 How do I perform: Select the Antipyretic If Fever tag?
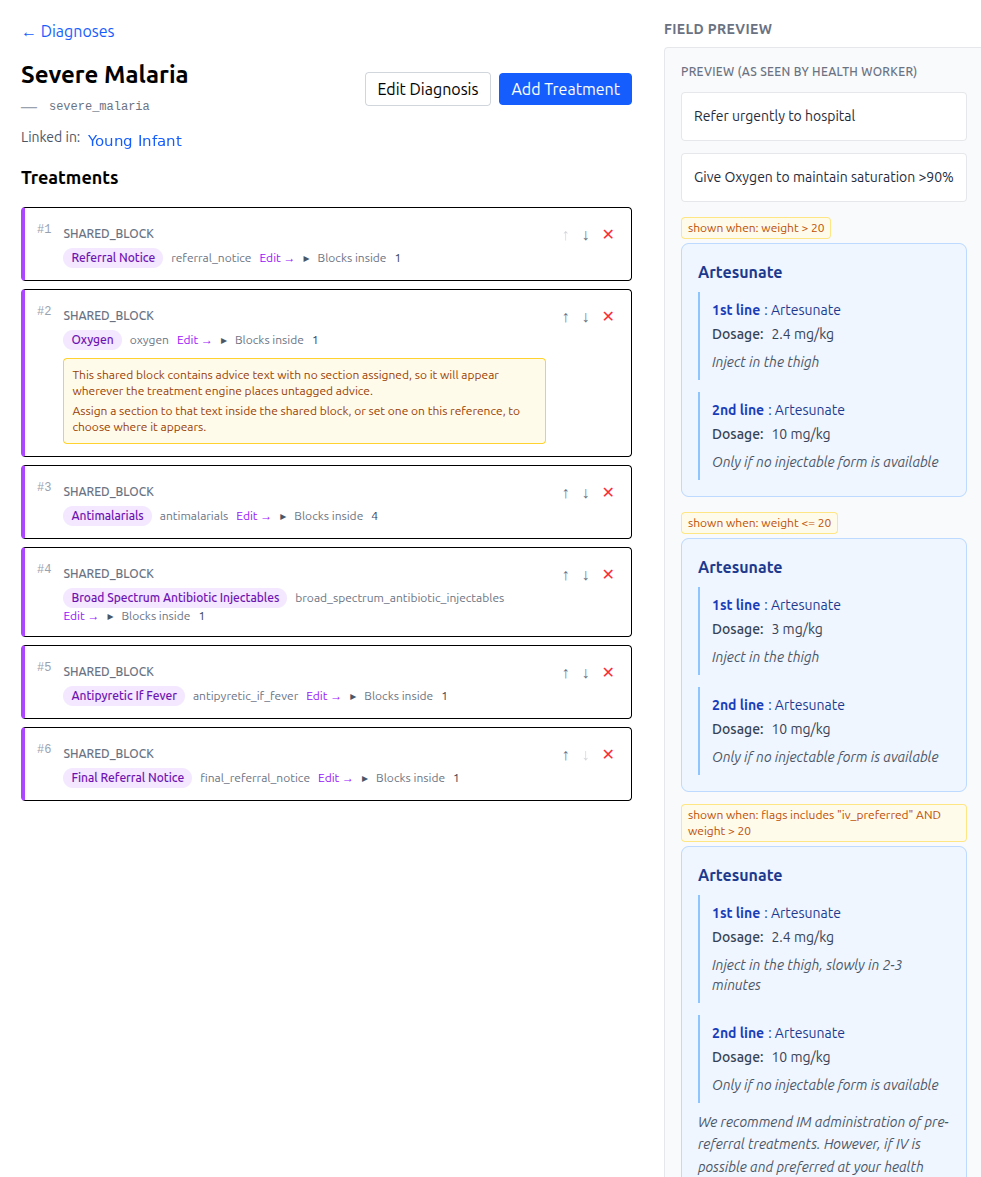click(124, 697)
